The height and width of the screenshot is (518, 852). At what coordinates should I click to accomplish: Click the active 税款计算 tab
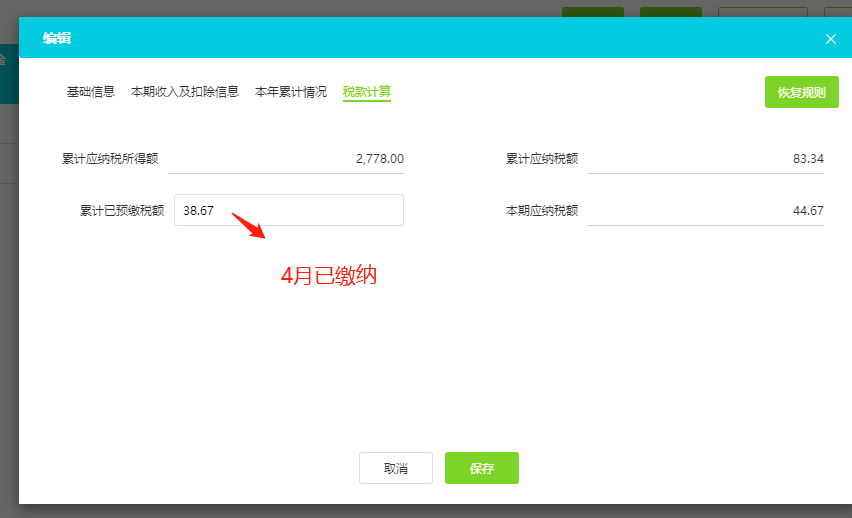pyautogui.click(x=367, y=92)
